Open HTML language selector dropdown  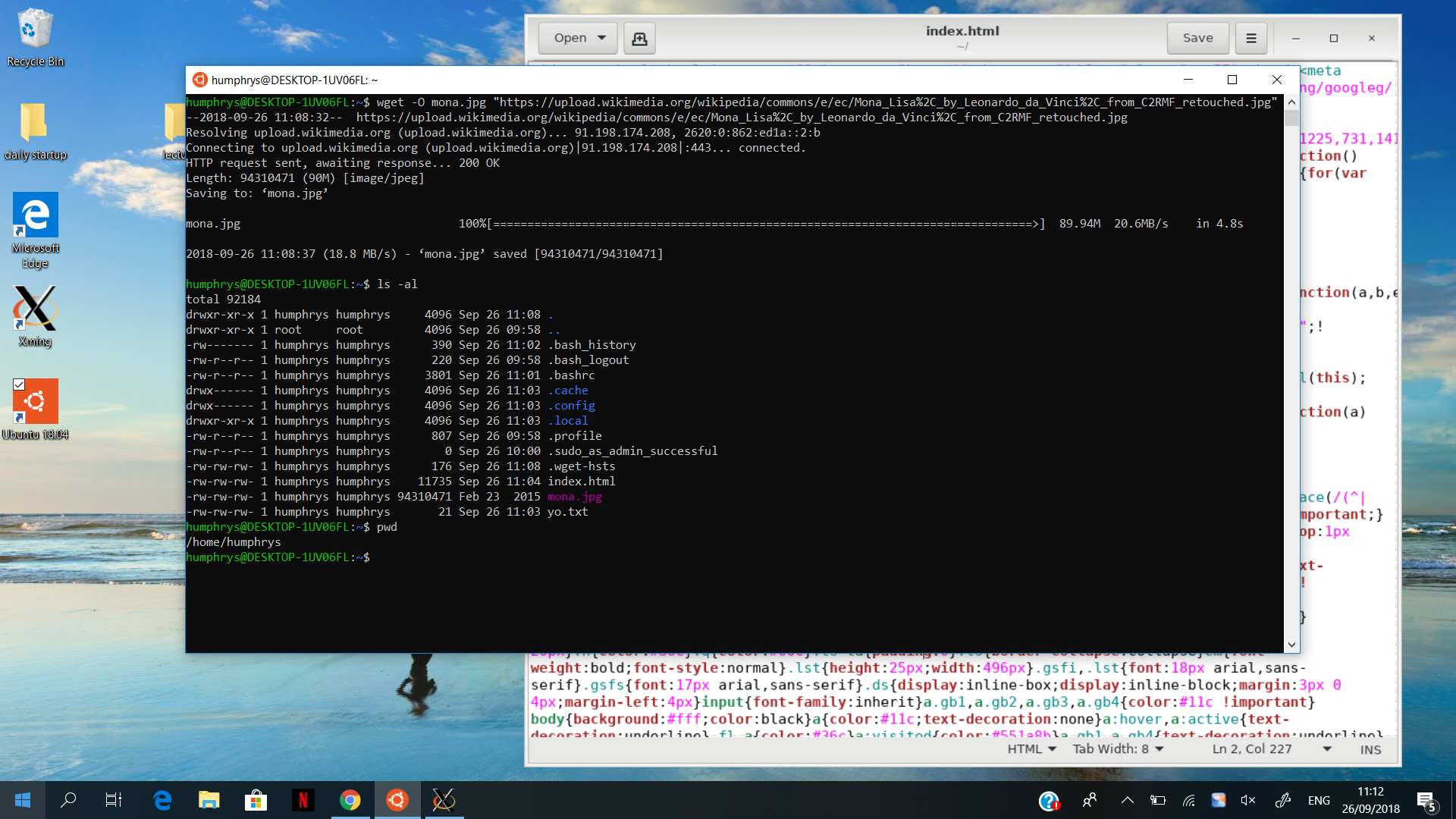[x=1031, y=749]
